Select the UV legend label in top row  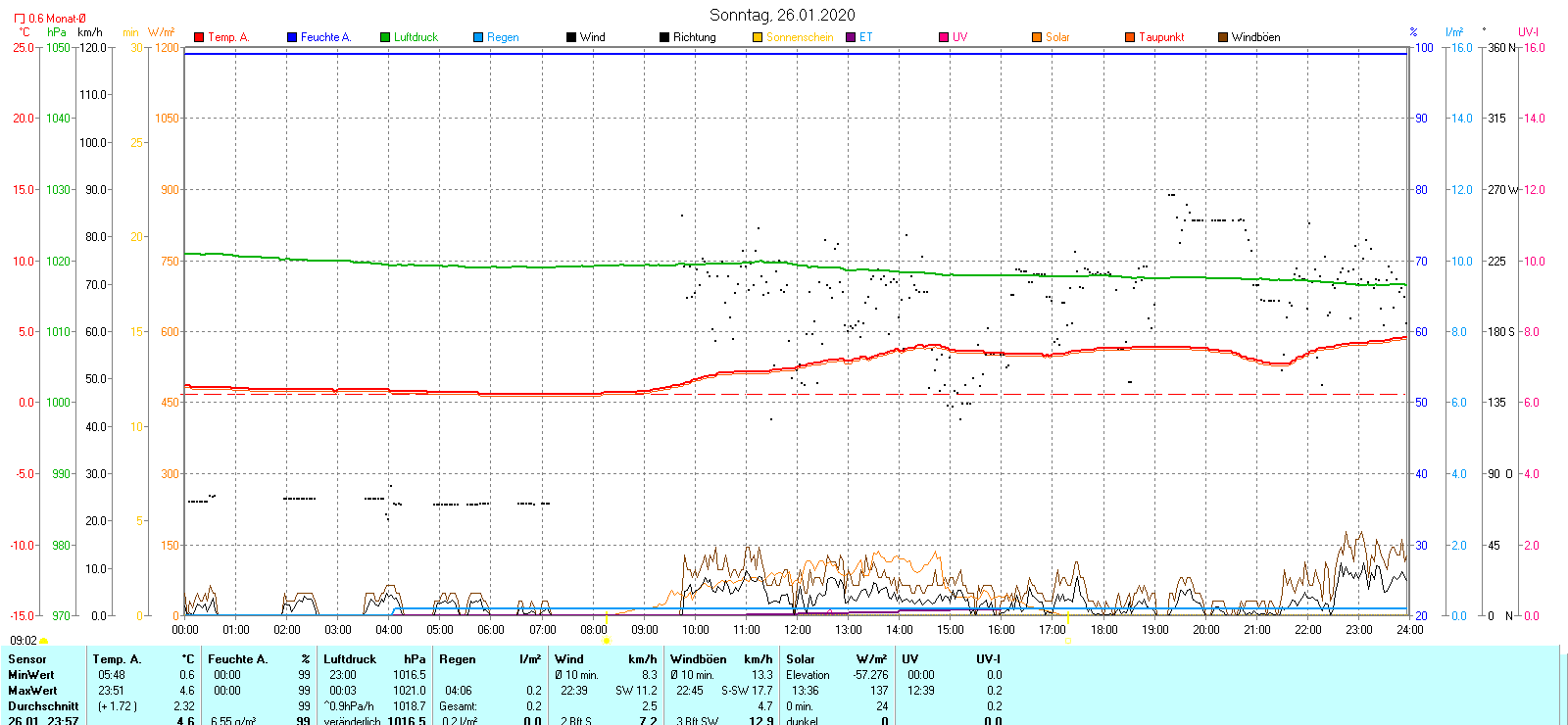(960, 37)
